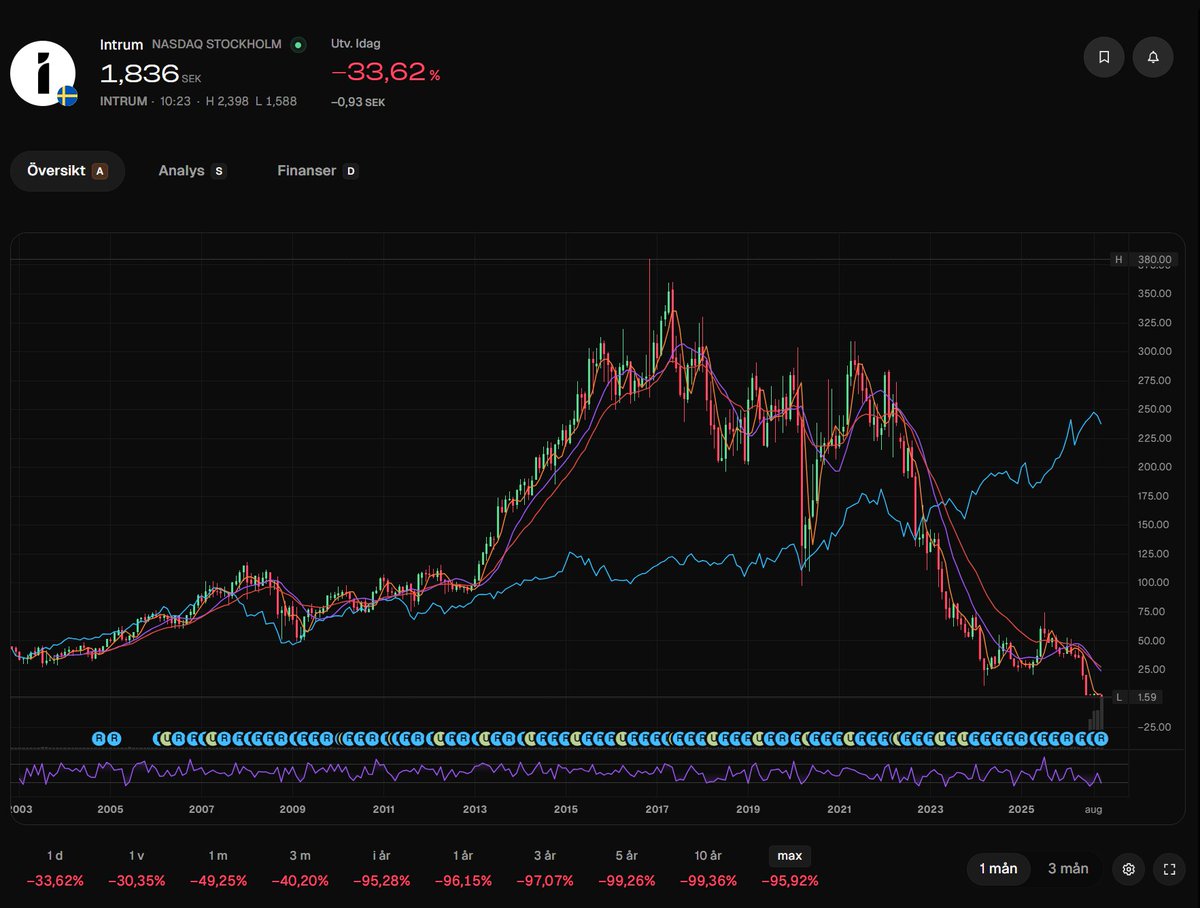Select the max time range
Viewport: 1200px width, 908px height.
point(790,856)
